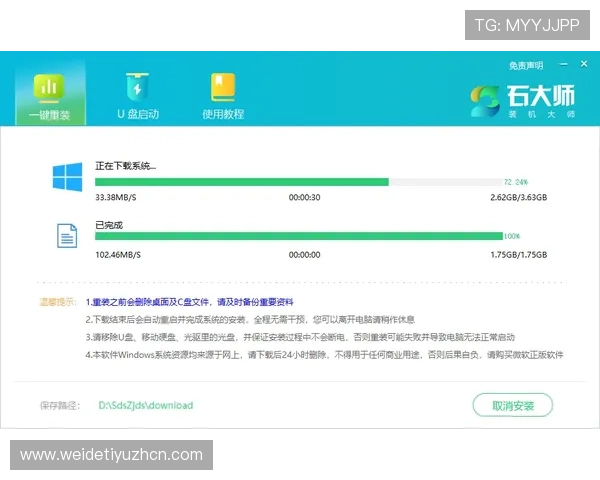Image resolution: width=600 pixels, height=480 pixels.
Task: Select warning tip 1 about C盘文件
Action: click(189, 302)
